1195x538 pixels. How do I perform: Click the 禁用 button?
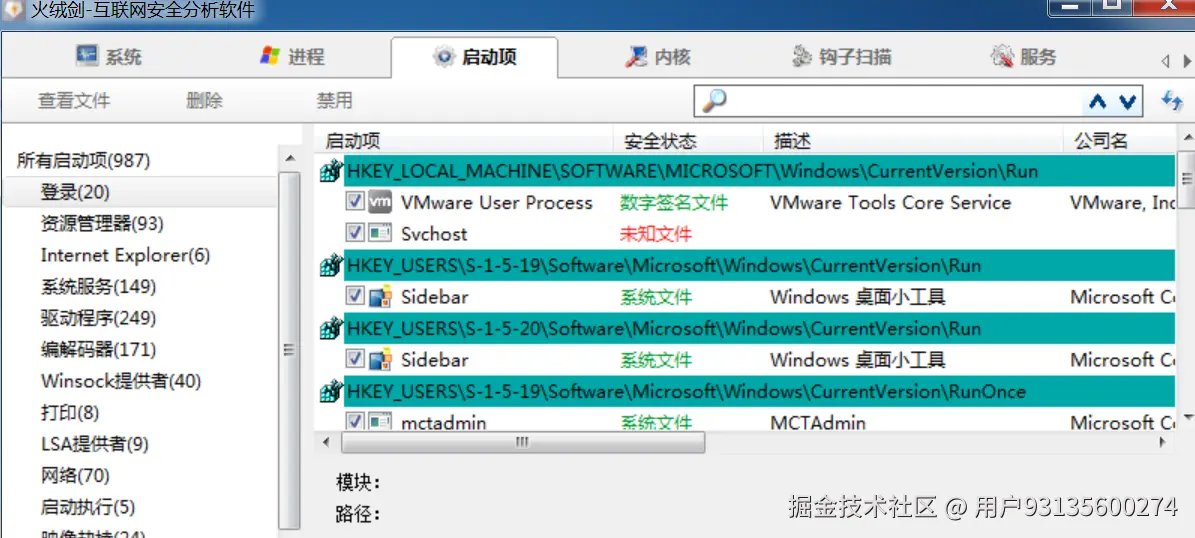pos(335,101)
